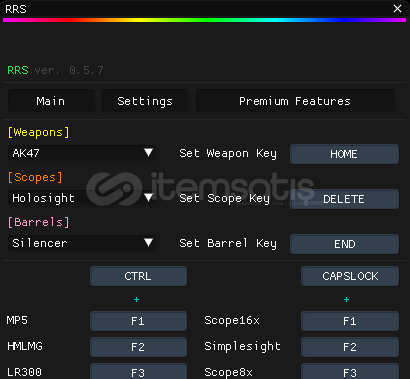Open the Premium Features tab

coord(295,101)
